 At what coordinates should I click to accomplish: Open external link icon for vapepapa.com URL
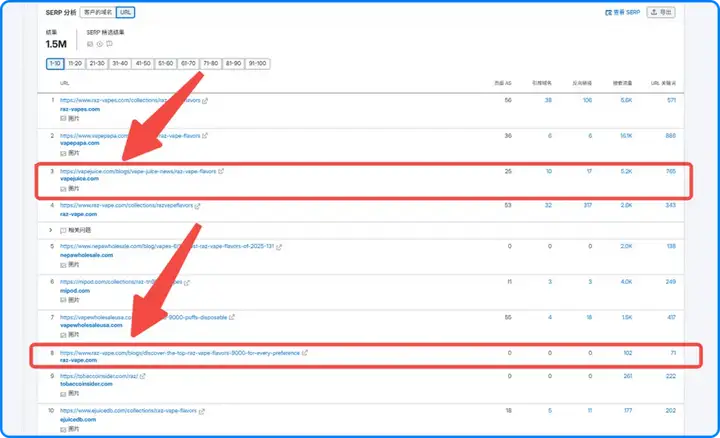point(205,136)
